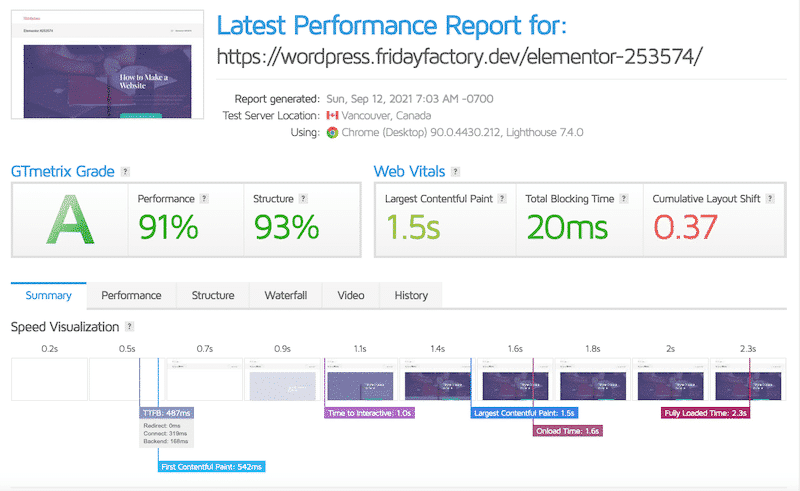The image size is (800, 491).
Task: Click the Fully Loaded Time marker
Action: (704, 412)
